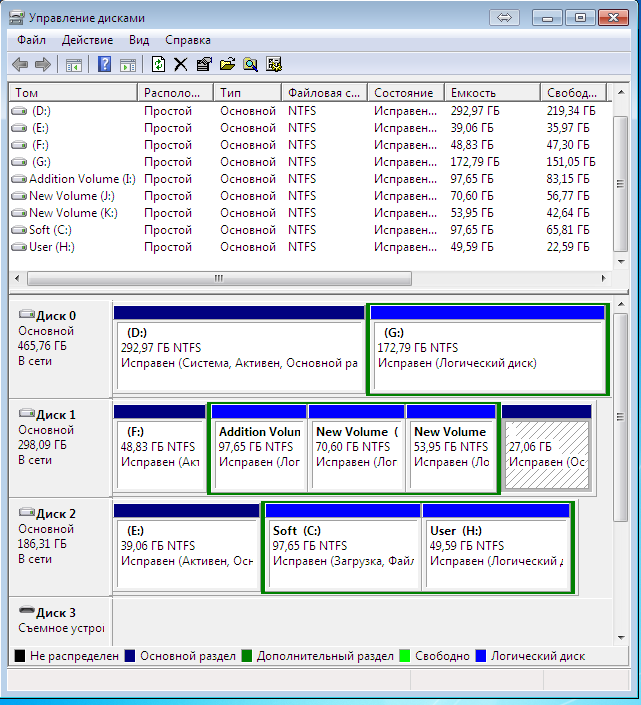Click the open-folder toolbar icon

pos(227,64)
